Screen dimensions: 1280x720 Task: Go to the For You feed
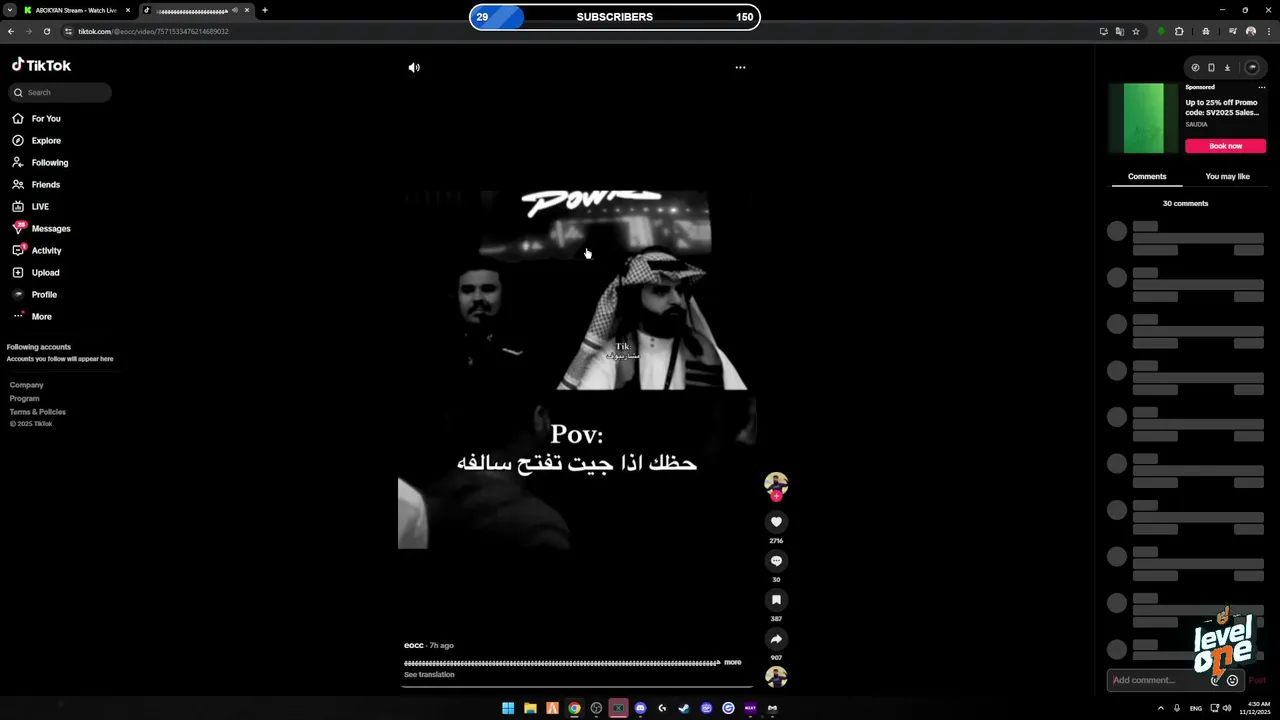click(x=46, y=119)
